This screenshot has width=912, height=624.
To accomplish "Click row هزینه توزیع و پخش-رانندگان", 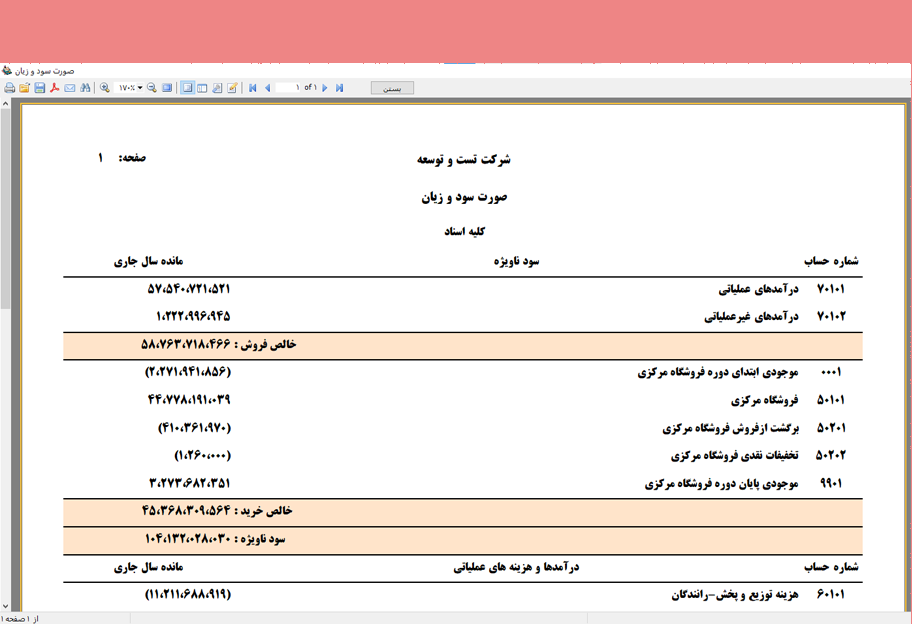I will click(463, 595).
